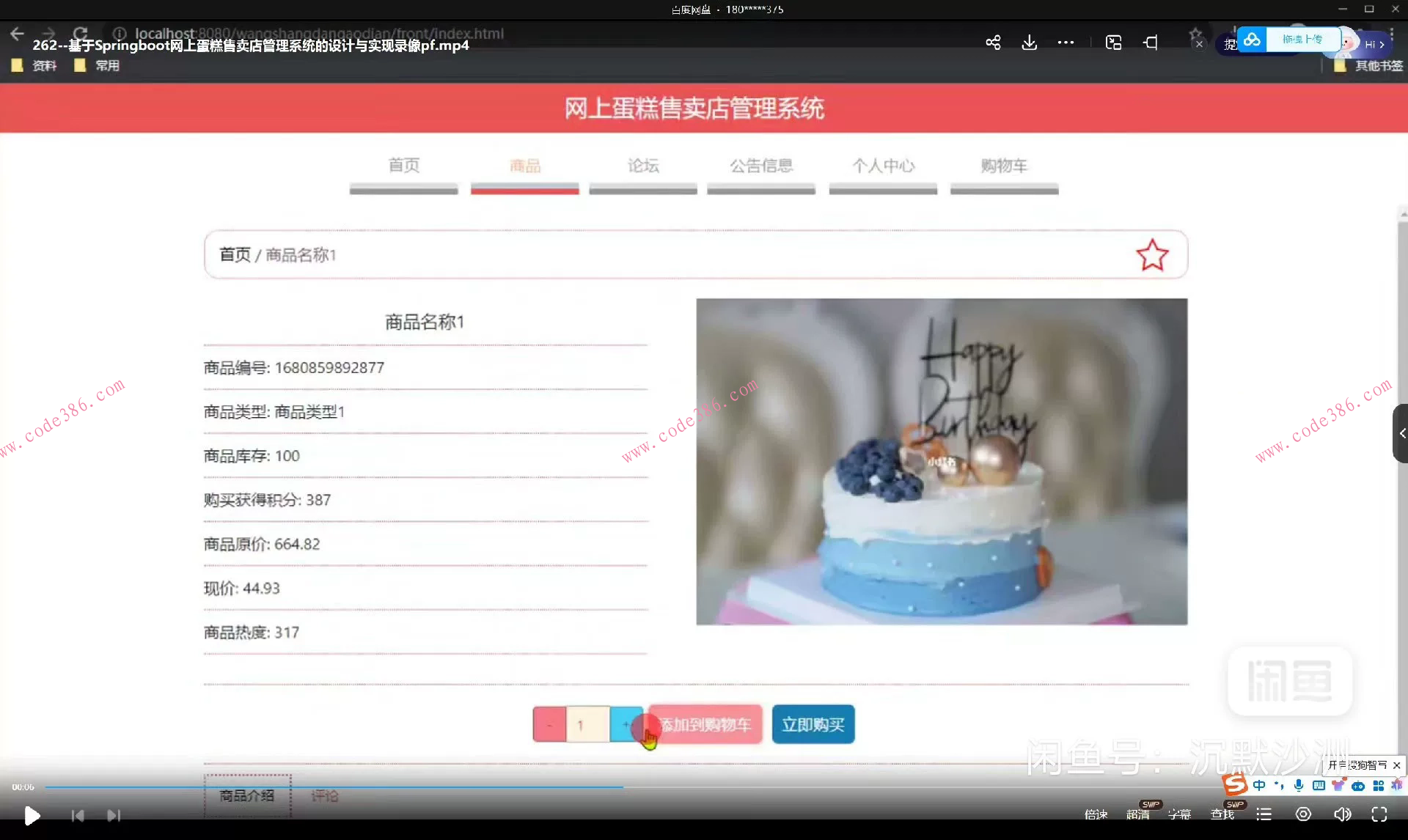Enter fullscreen mode in video player
1408x840 pixels.
coord(1379,814)
